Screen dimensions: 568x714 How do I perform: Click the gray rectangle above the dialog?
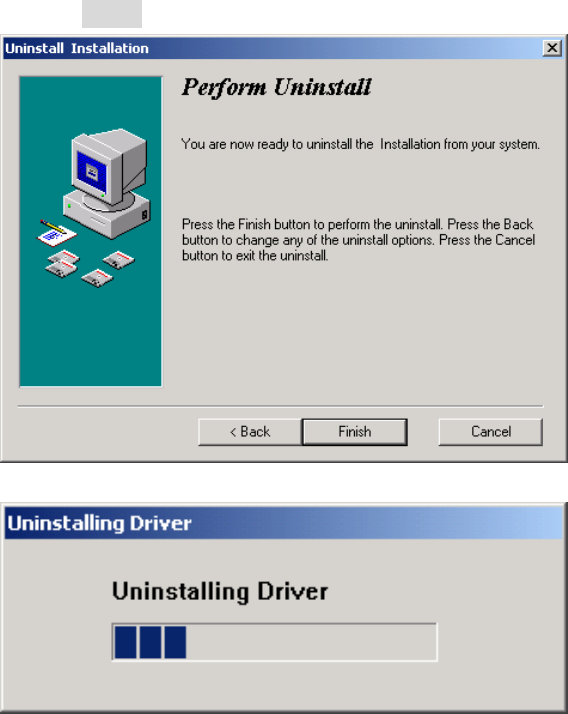[x=112, y=14]
